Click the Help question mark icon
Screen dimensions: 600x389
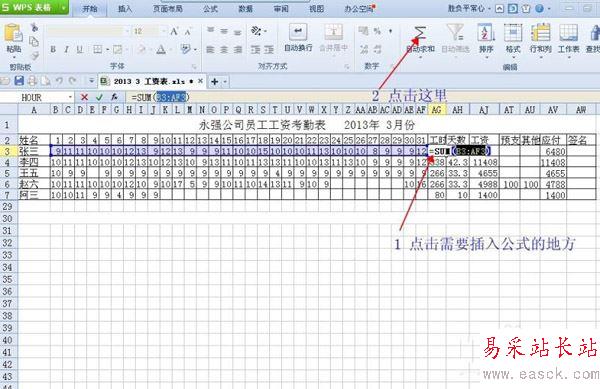[x=540, y=8]
